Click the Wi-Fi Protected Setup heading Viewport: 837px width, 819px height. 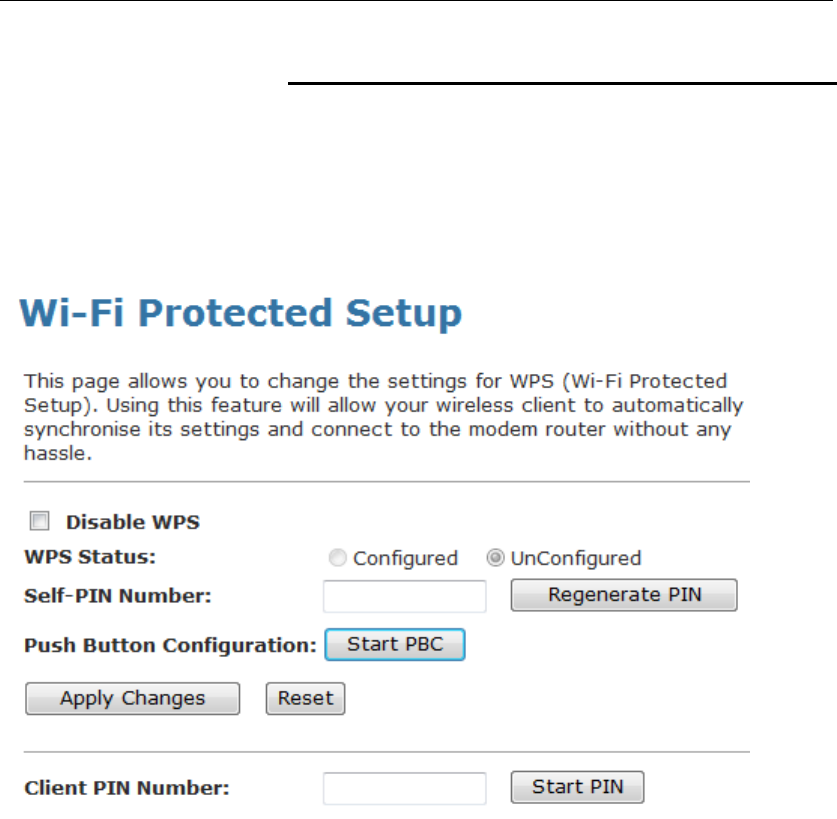[241, 314]
